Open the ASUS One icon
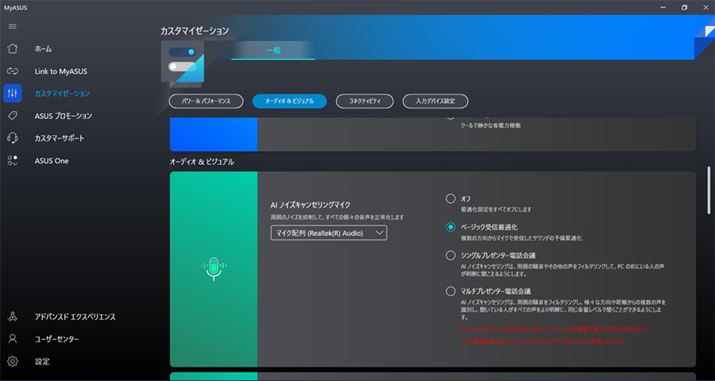The height and width of the screenshot is (381, 715). (12, 160)
